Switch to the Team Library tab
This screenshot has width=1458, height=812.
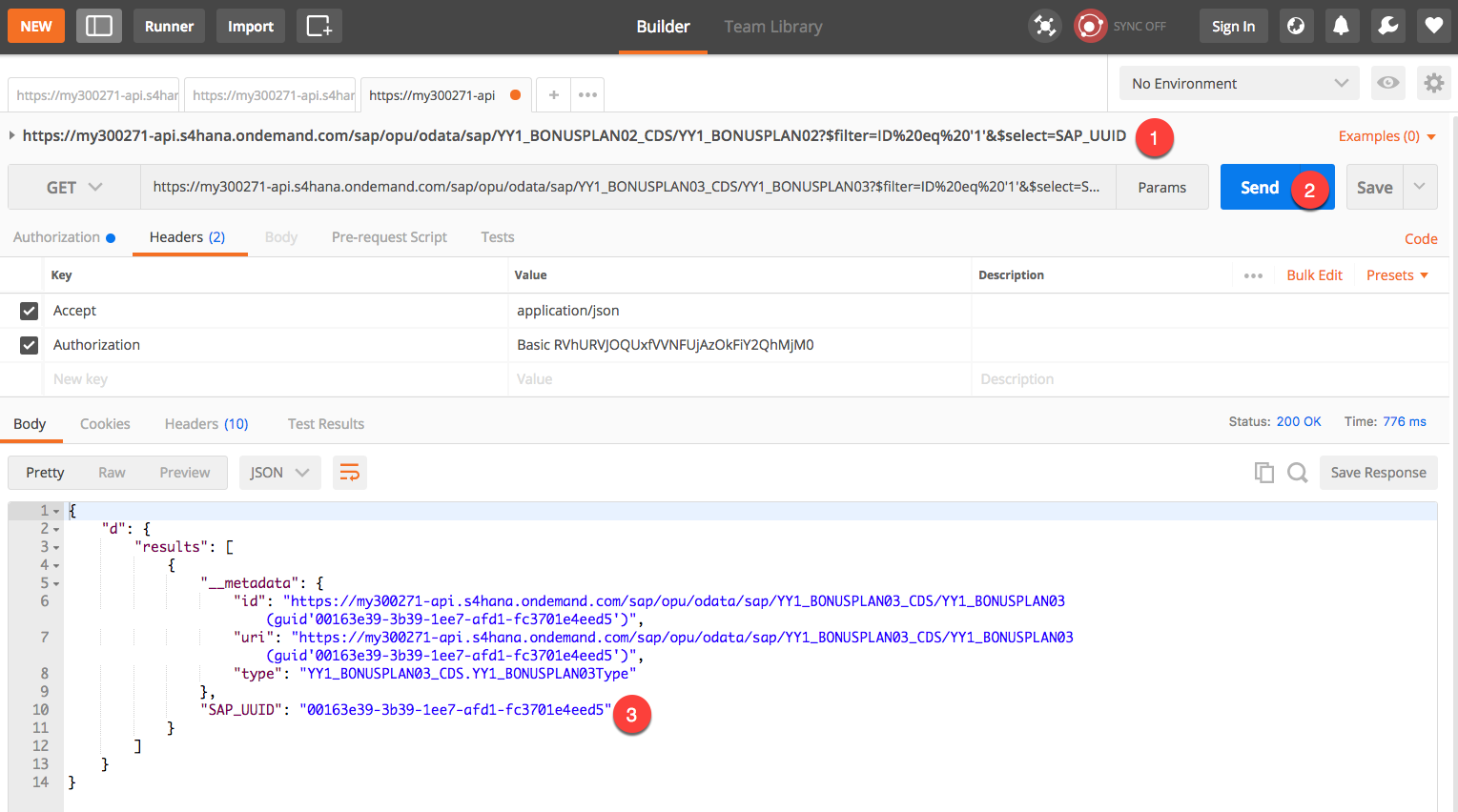pos(772,27)
